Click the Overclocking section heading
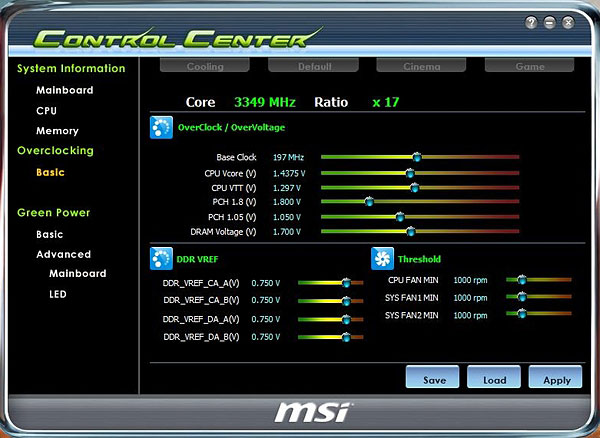Image resolution: width=600 pixels, height=438 pixels. (55, 151)
